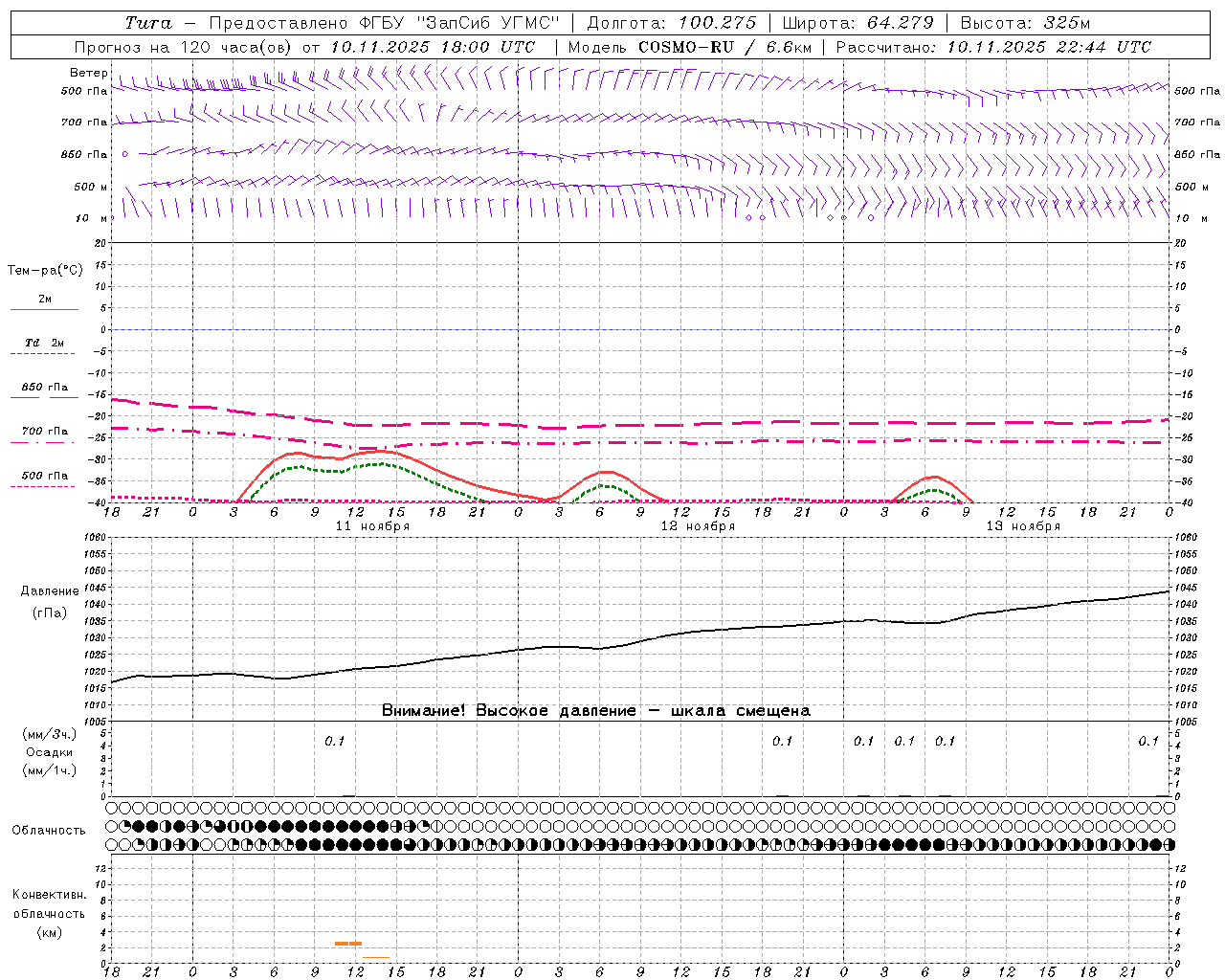Click the calm wind circle on 850 гПа row
Viewport: 1225px width, 980px height.
(124, 154)
